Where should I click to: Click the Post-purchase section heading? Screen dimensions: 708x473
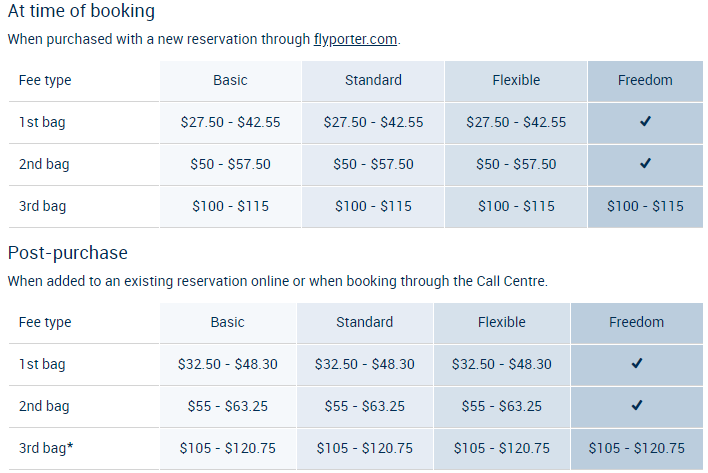[68, 253]
